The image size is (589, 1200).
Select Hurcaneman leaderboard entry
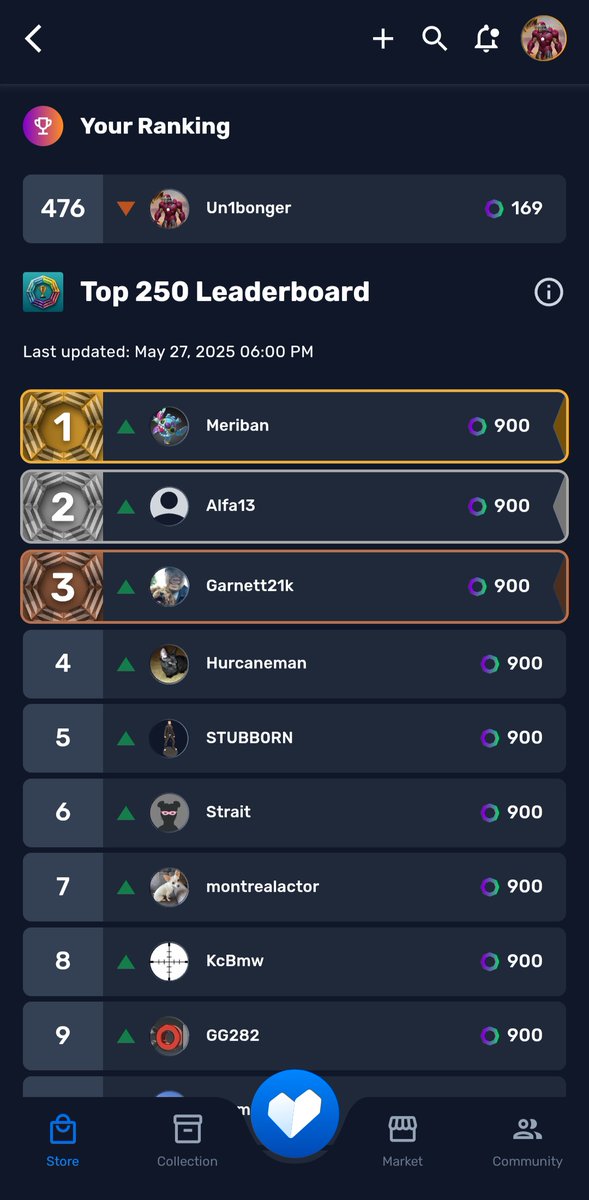click(x=294, y=663)
